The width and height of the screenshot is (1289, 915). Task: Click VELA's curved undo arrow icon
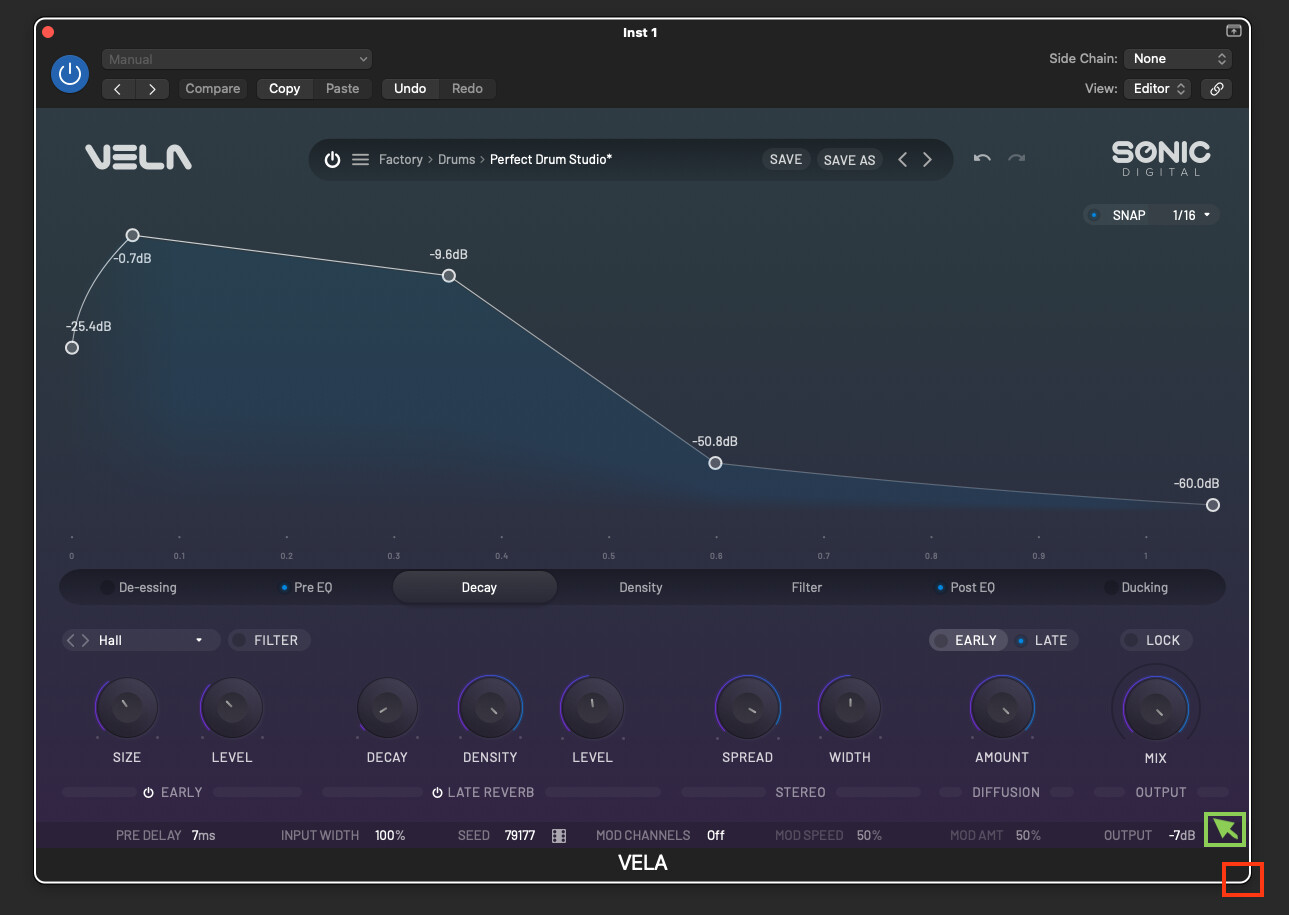(982, 159)
